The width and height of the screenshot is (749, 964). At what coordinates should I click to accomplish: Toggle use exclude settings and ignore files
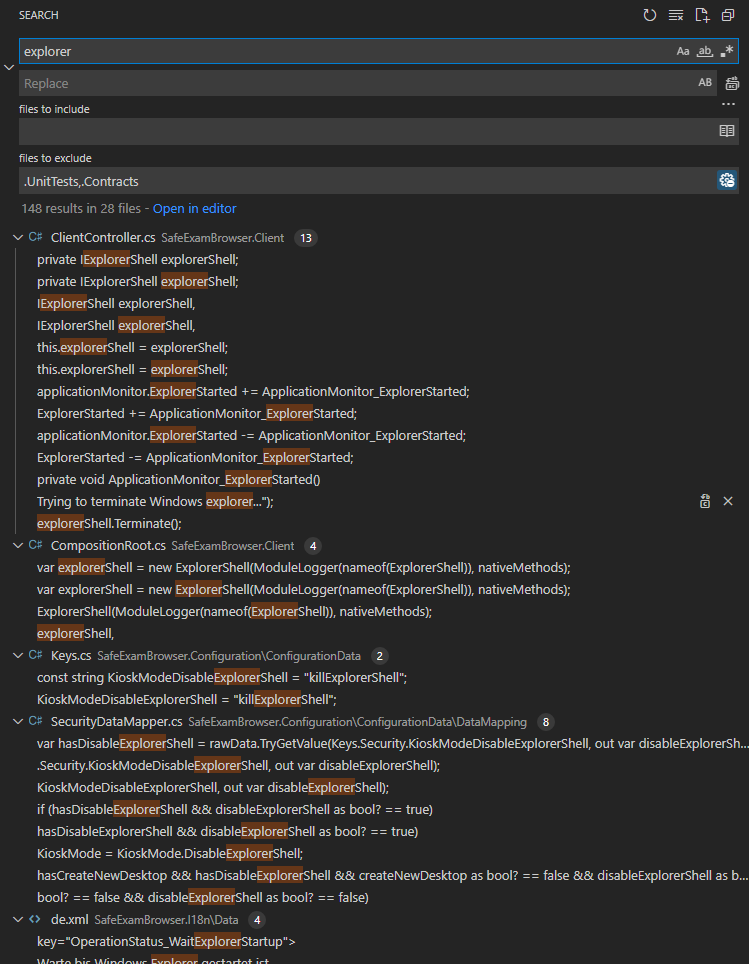point(727,180)
